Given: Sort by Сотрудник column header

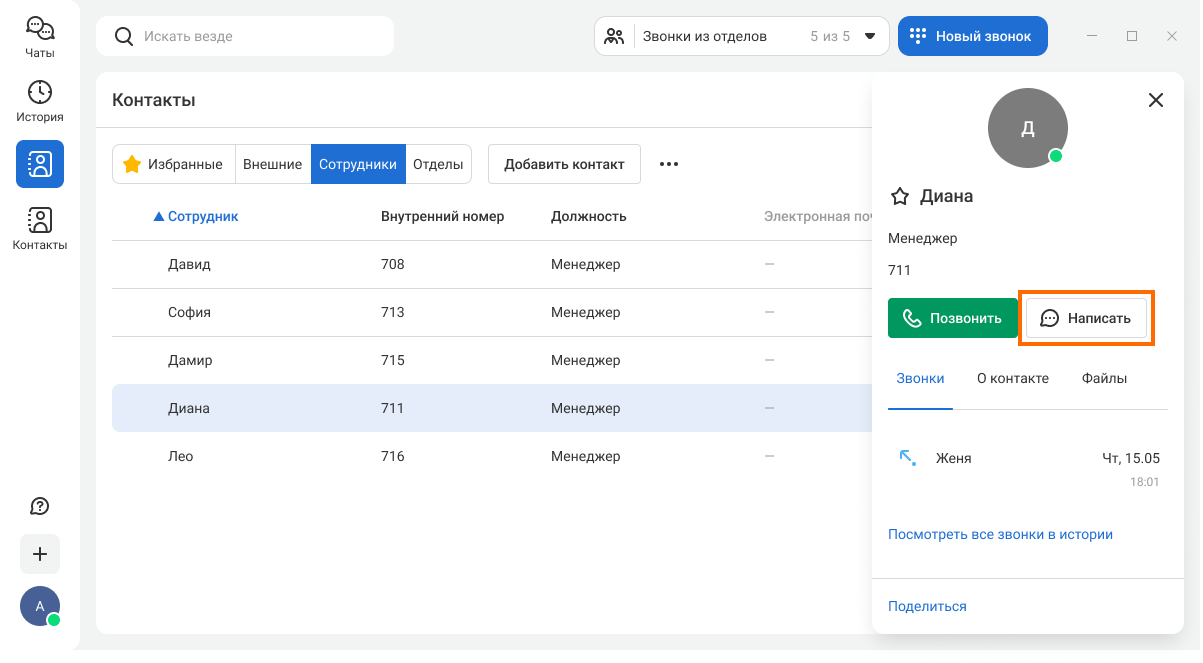Looking at the screenshot, I should (202, 216).
